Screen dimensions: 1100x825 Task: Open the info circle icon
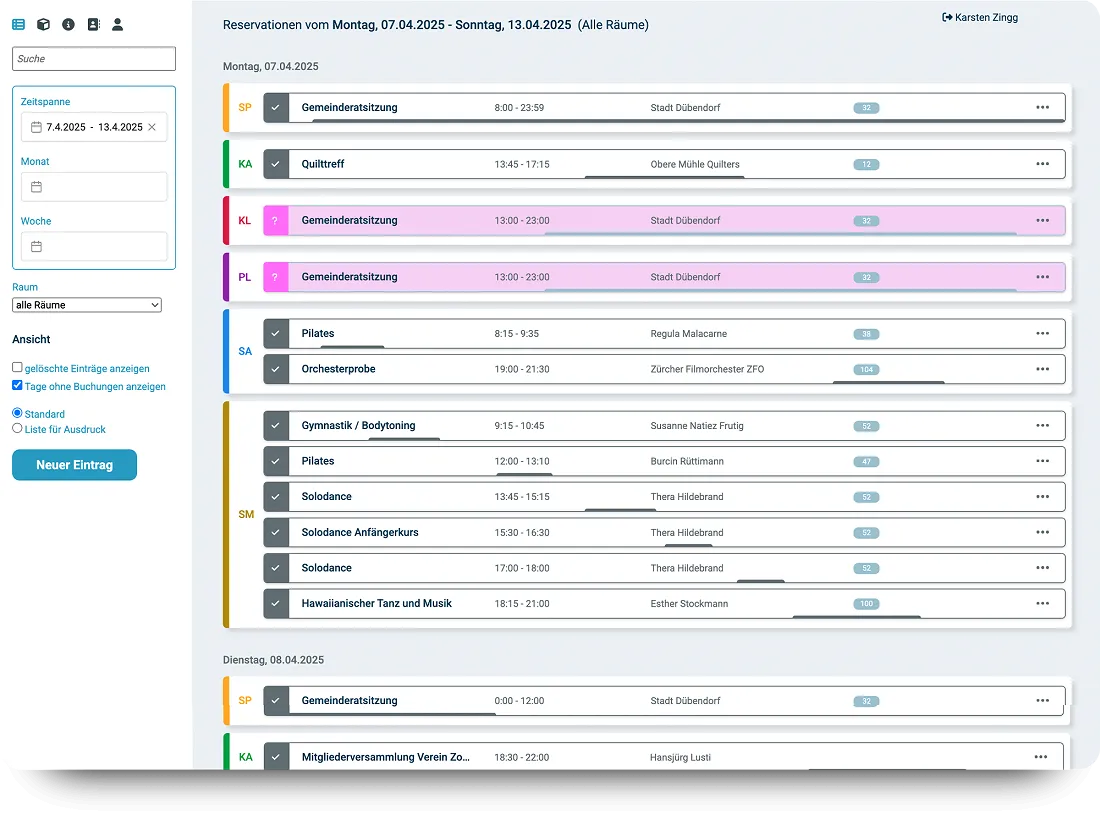(68, 25)
